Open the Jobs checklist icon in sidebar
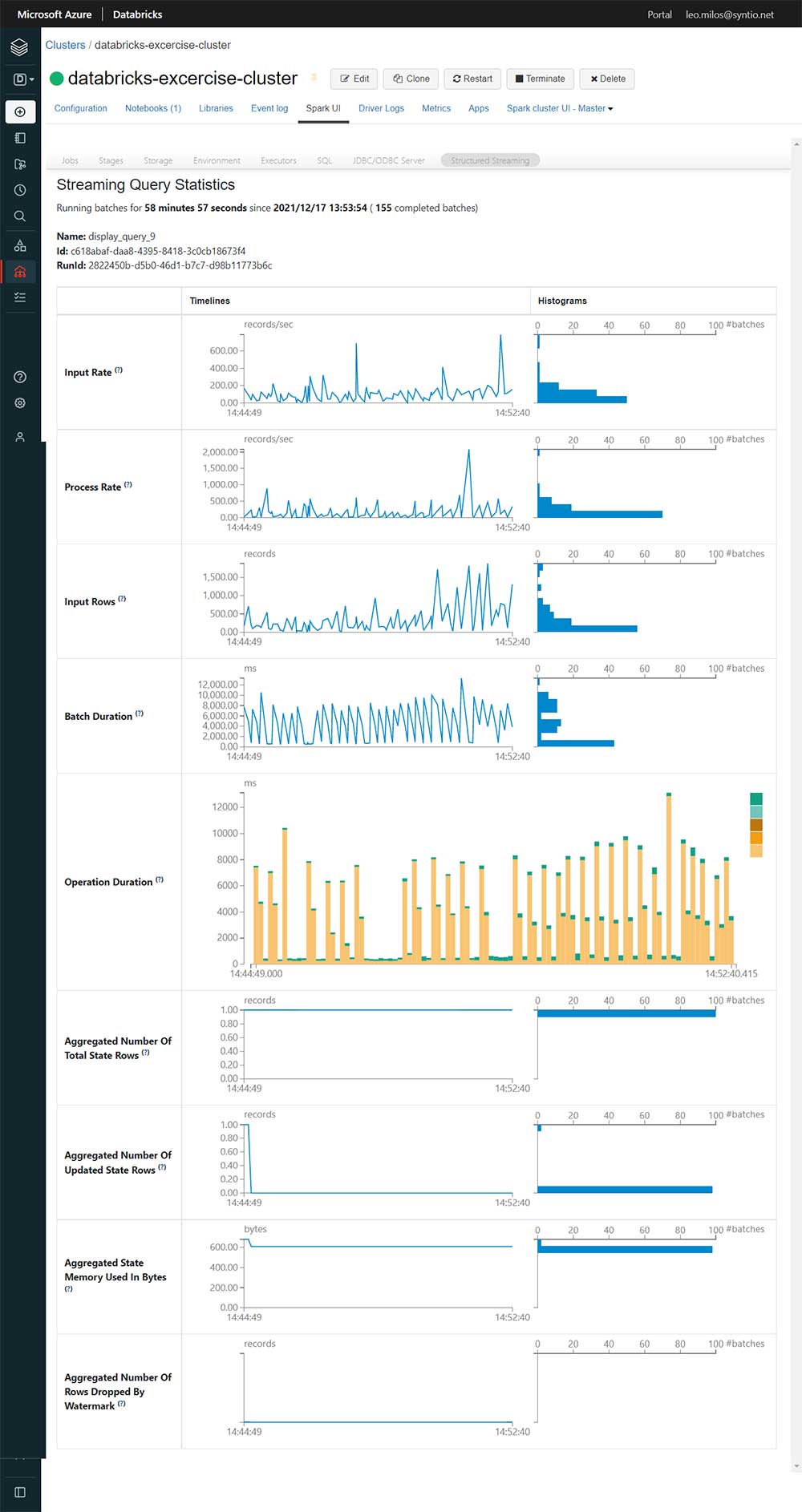The height and width of the screenshot is (1512, 802). 20,297
